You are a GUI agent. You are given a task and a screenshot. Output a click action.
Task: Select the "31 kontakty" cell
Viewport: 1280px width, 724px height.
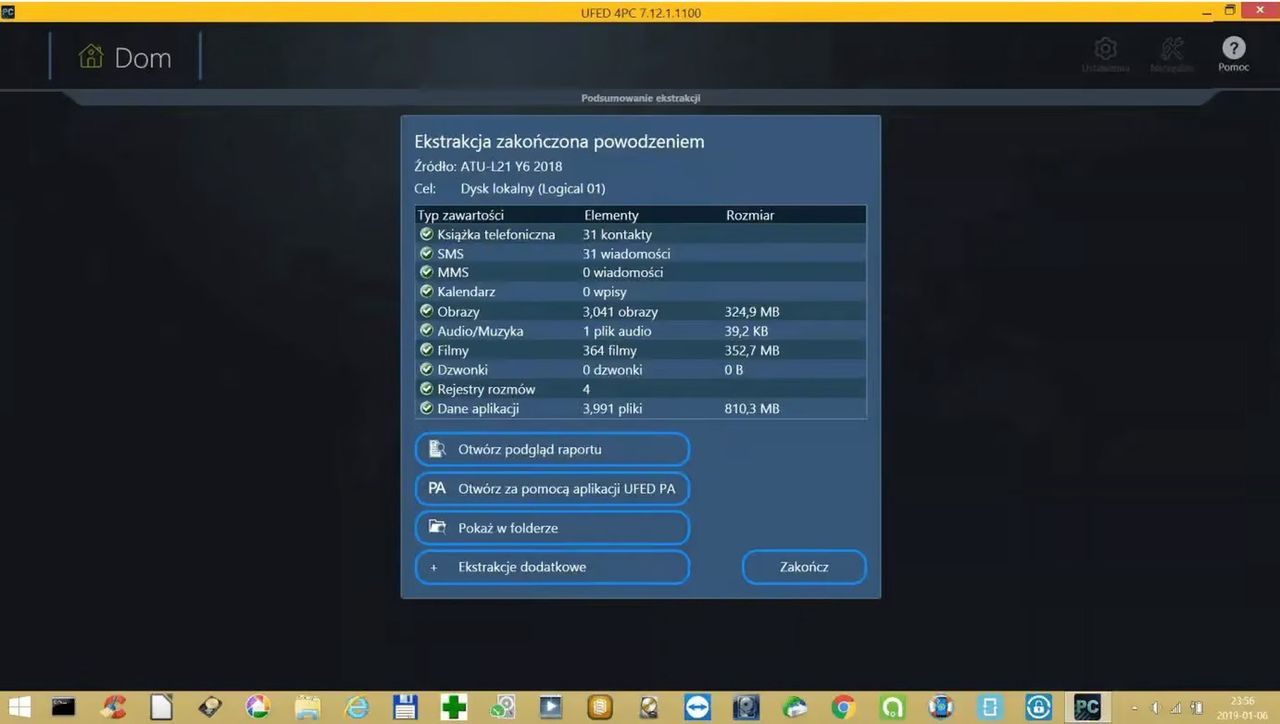click(617, 234)
